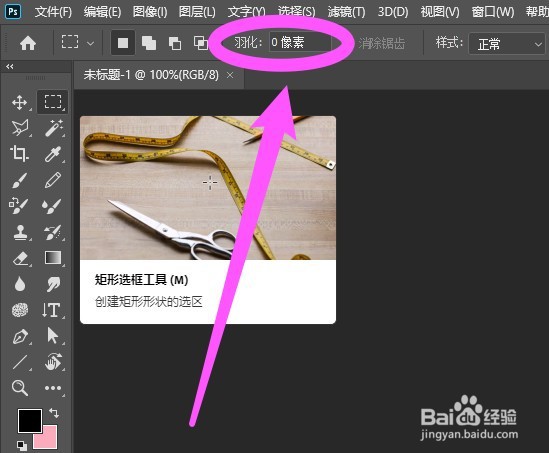Open the 滤镜(T) menu

tap(346, 12)
